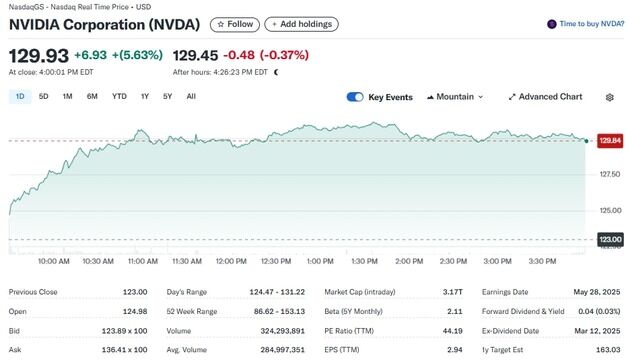Select the 5D time range tab
628x361 pixels.
[43, 97]
